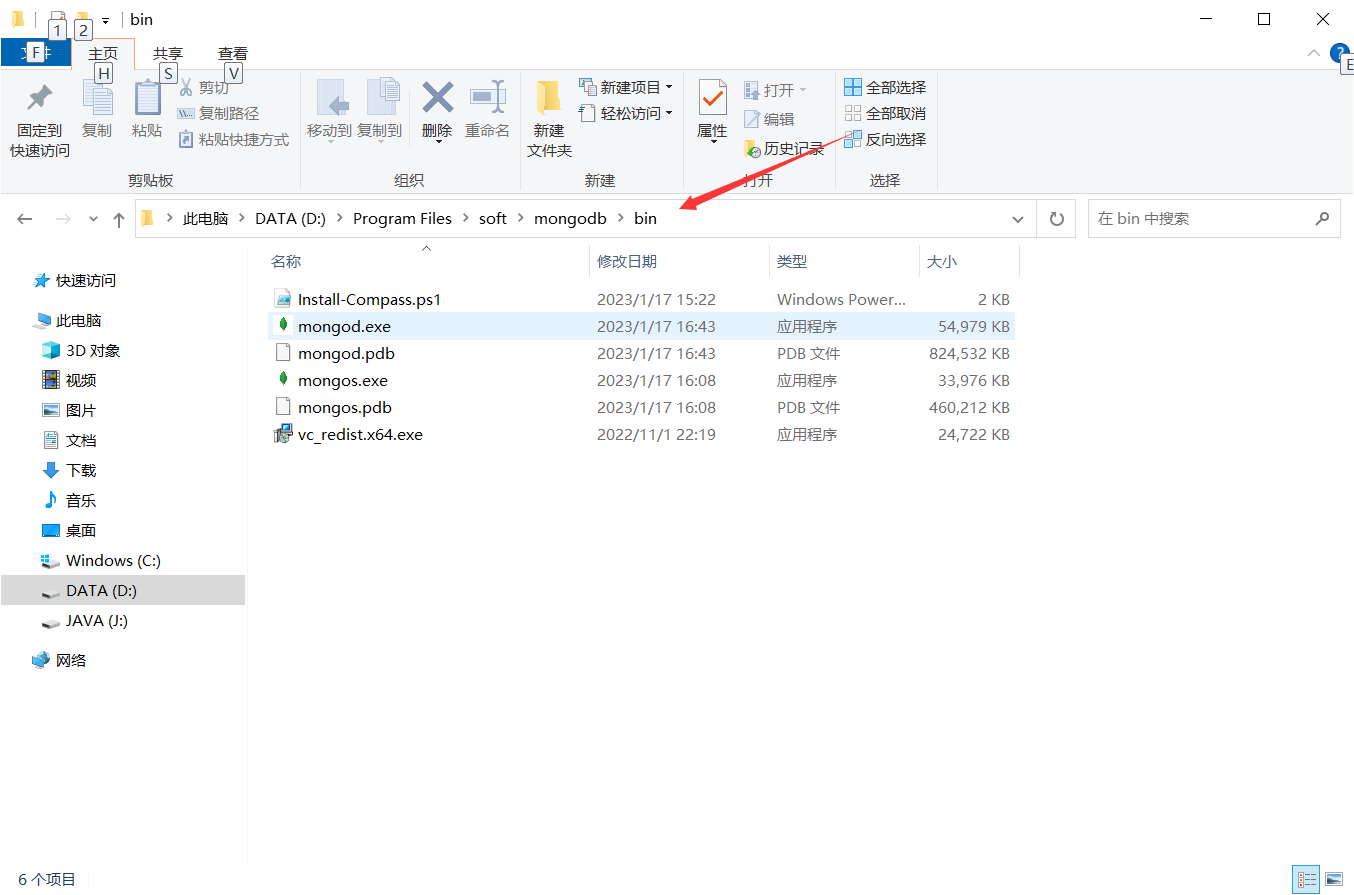Click 此电脑 in the breadcrumb path
The image size is (1354, 895).
205,219
